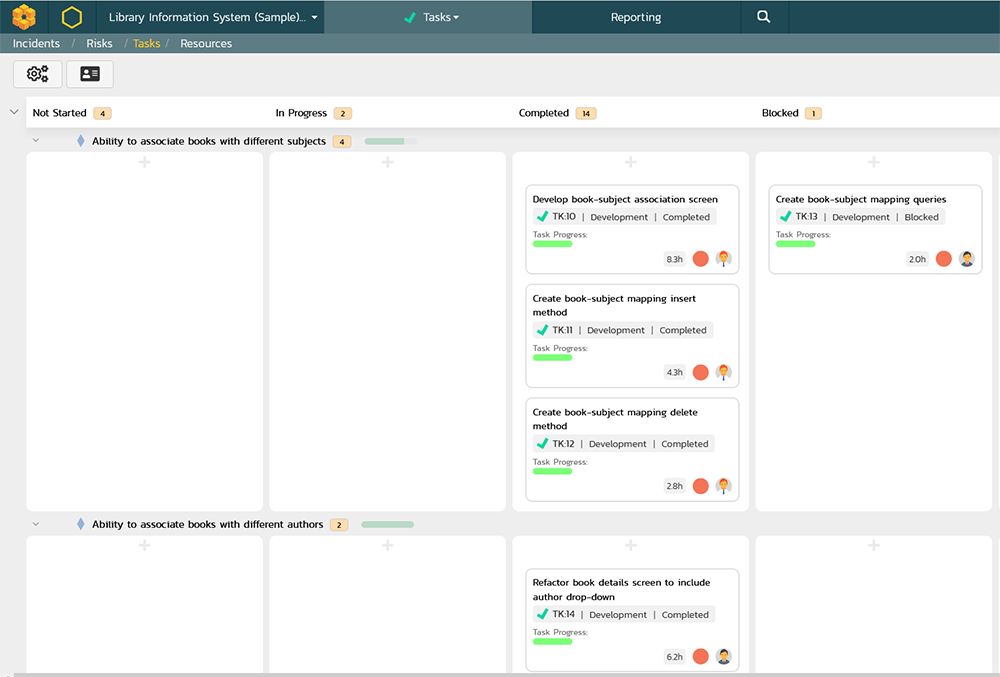
Task: Click add plus icon in first Blocked column
Action: (873, 162)
